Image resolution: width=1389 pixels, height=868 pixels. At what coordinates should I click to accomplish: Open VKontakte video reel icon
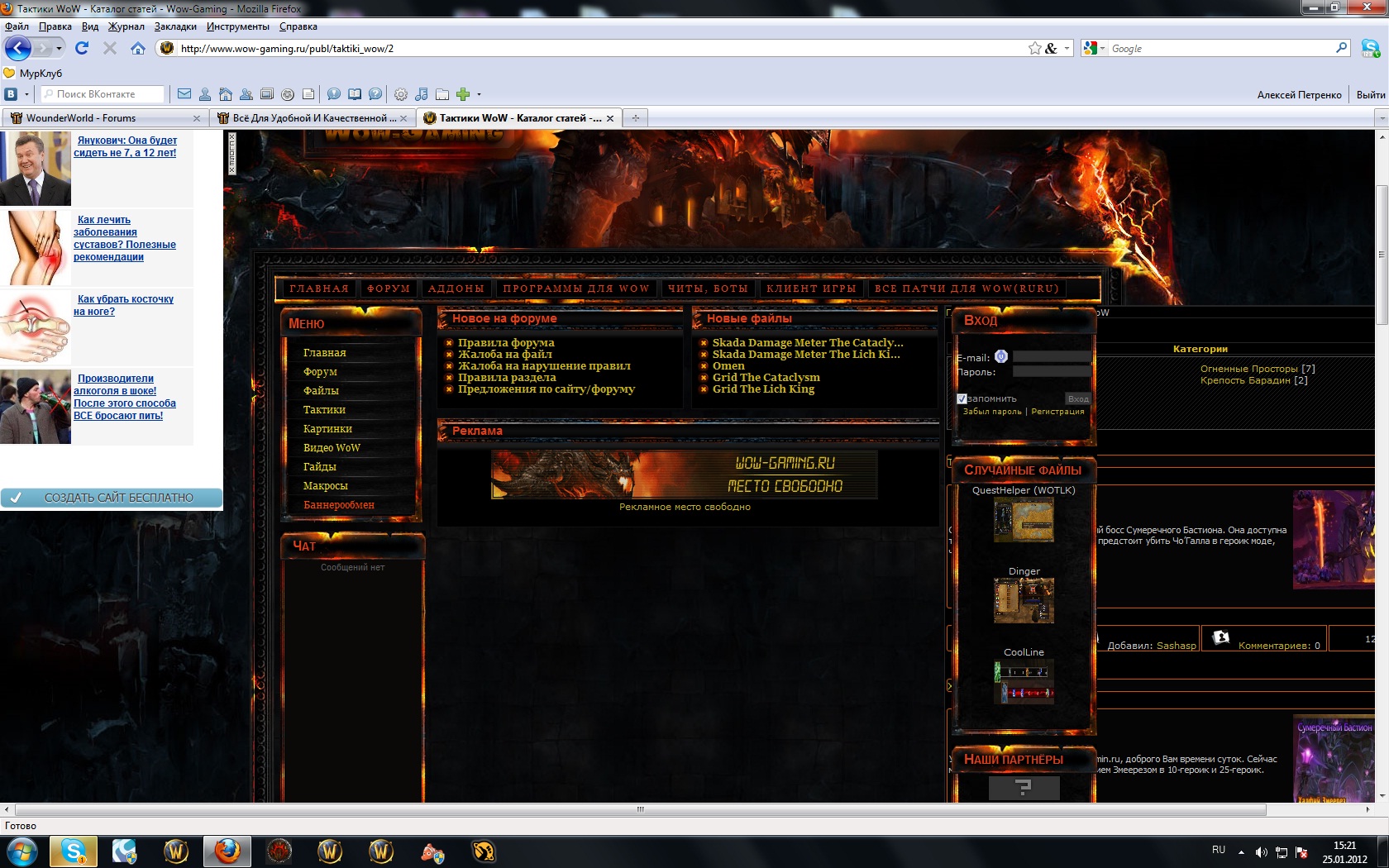tap(288, 94)
